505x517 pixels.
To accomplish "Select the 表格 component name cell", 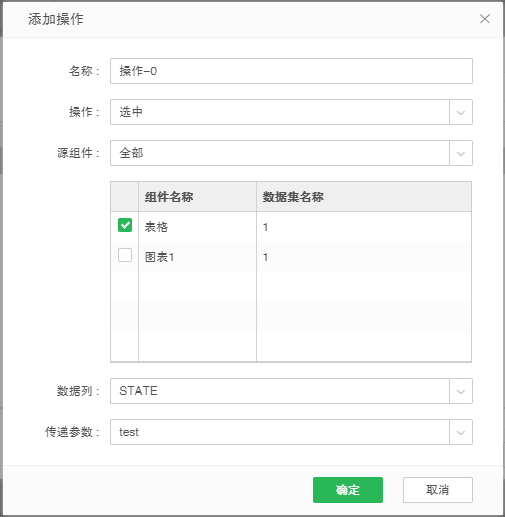I will [x=197, y=227].
